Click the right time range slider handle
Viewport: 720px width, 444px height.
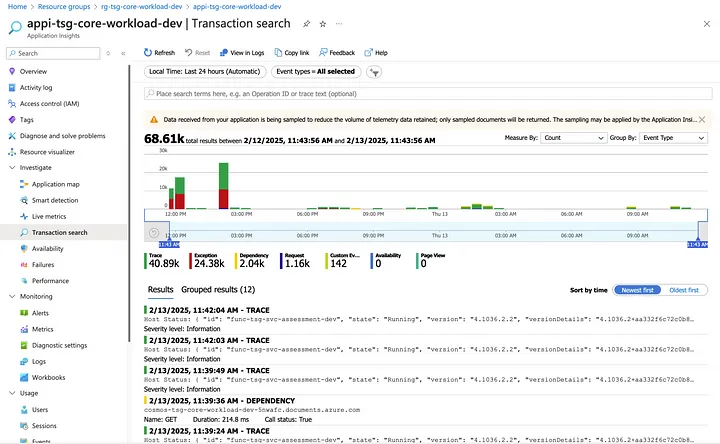pos(698,244)
